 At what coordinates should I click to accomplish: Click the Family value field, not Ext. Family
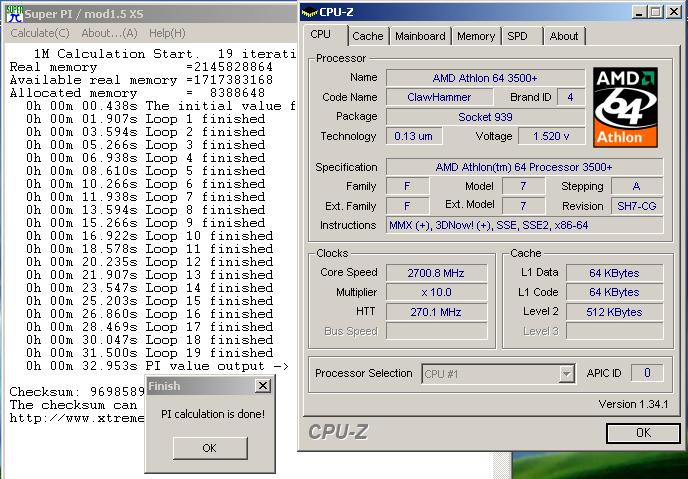point(407,186)
